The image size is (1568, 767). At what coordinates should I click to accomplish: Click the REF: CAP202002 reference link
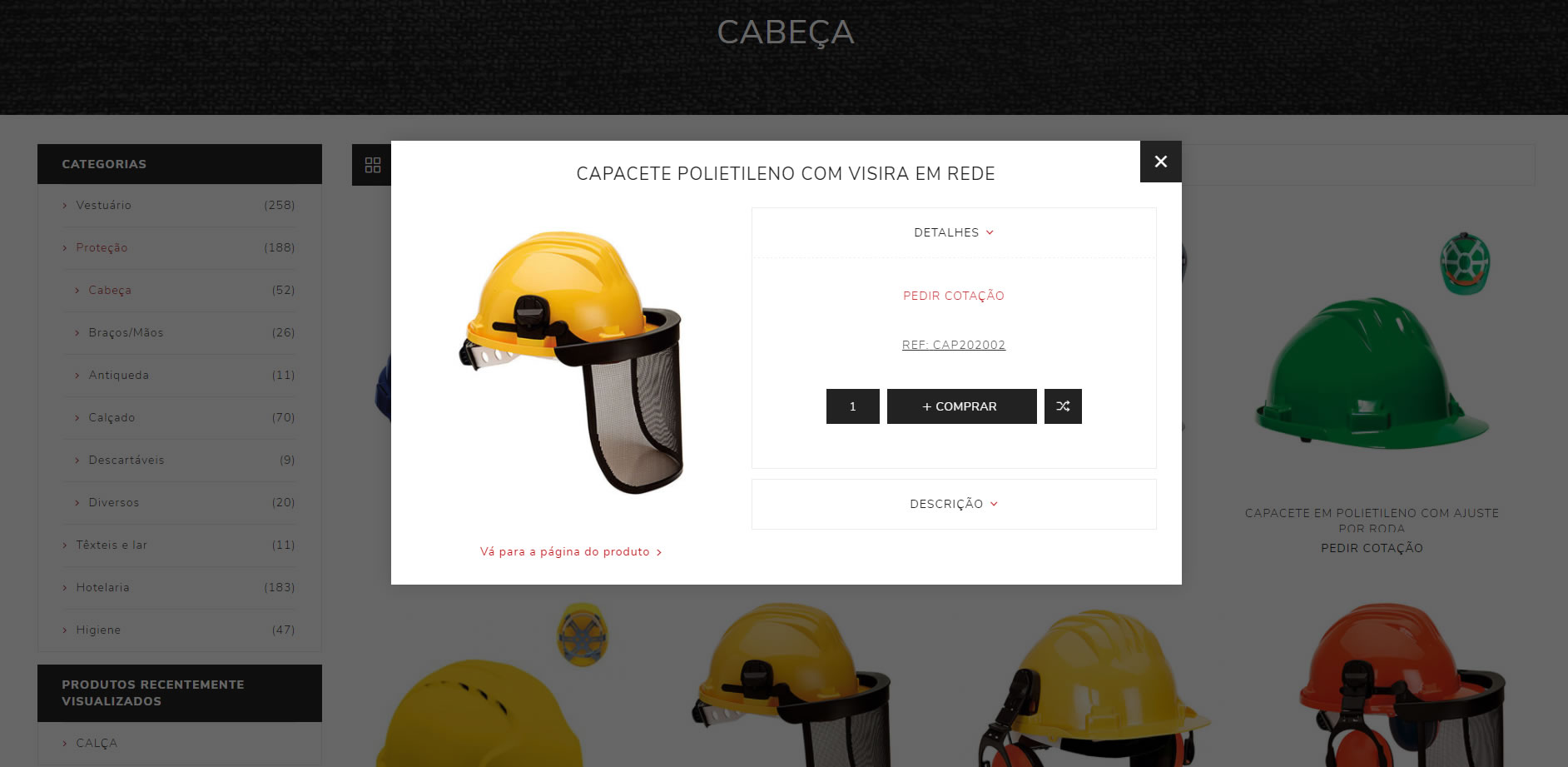pyautogui.click(x=954, y=345)
